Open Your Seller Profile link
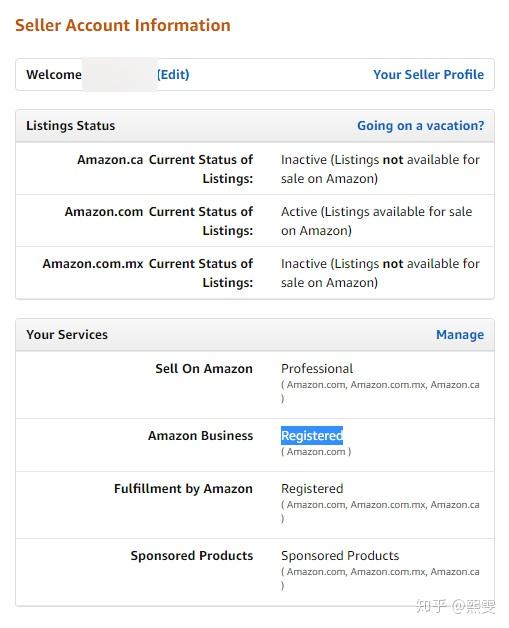The height and width of the screenshot is (628, 509). click(428, 74)
